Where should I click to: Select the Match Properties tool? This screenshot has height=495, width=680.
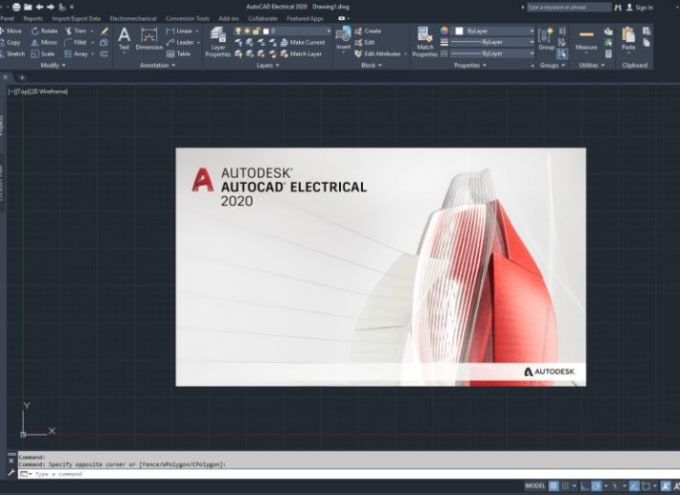click(425, 42)
